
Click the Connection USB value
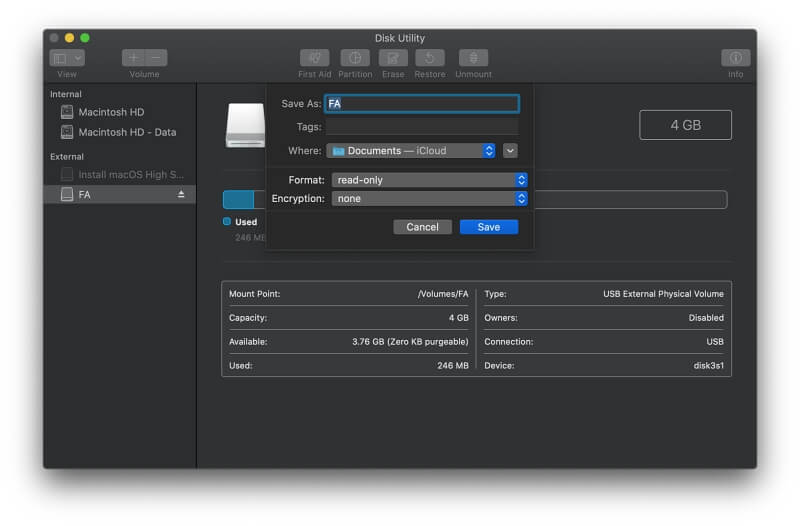715,342
